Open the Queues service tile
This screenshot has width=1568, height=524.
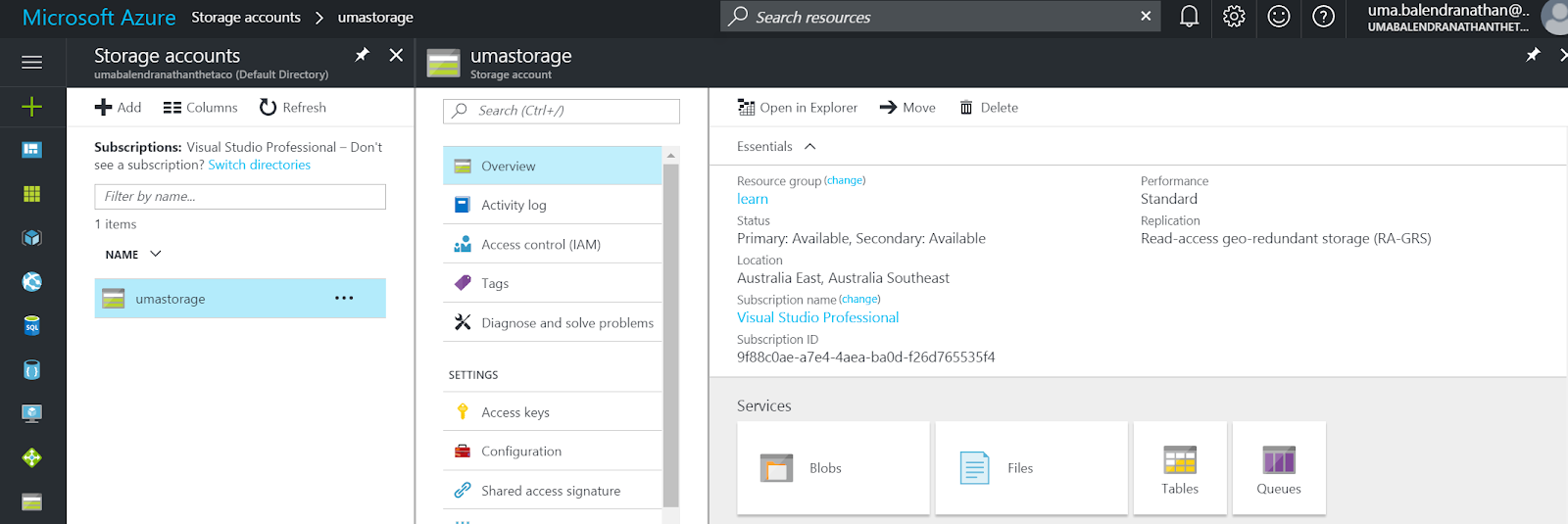point(1279,468)
